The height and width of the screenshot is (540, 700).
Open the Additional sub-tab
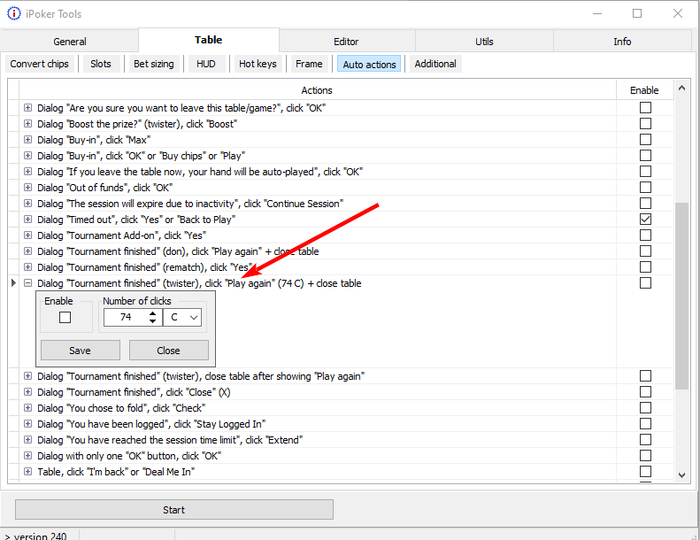(x=435, y=64)
